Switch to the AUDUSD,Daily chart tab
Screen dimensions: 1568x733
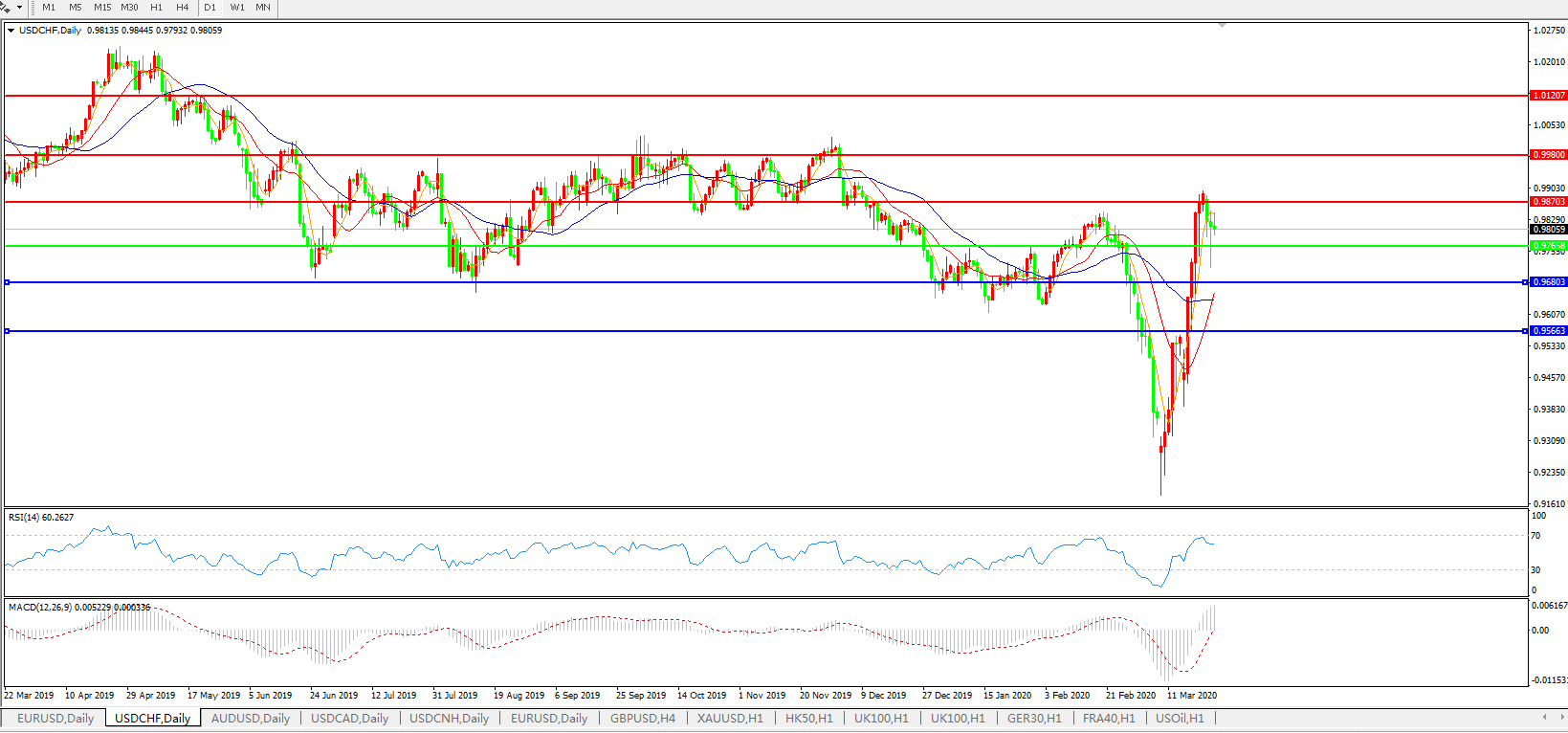250,719
